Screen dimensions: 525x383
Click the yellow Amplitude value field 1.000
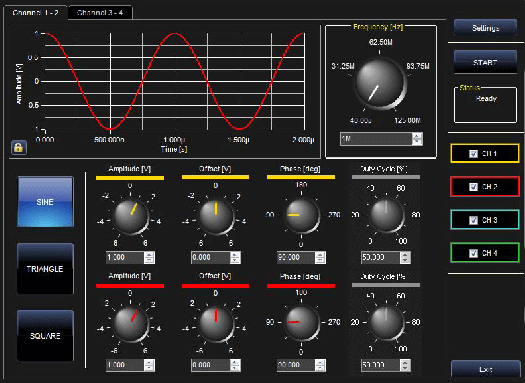pyautogui.click(x=125, y=257)
